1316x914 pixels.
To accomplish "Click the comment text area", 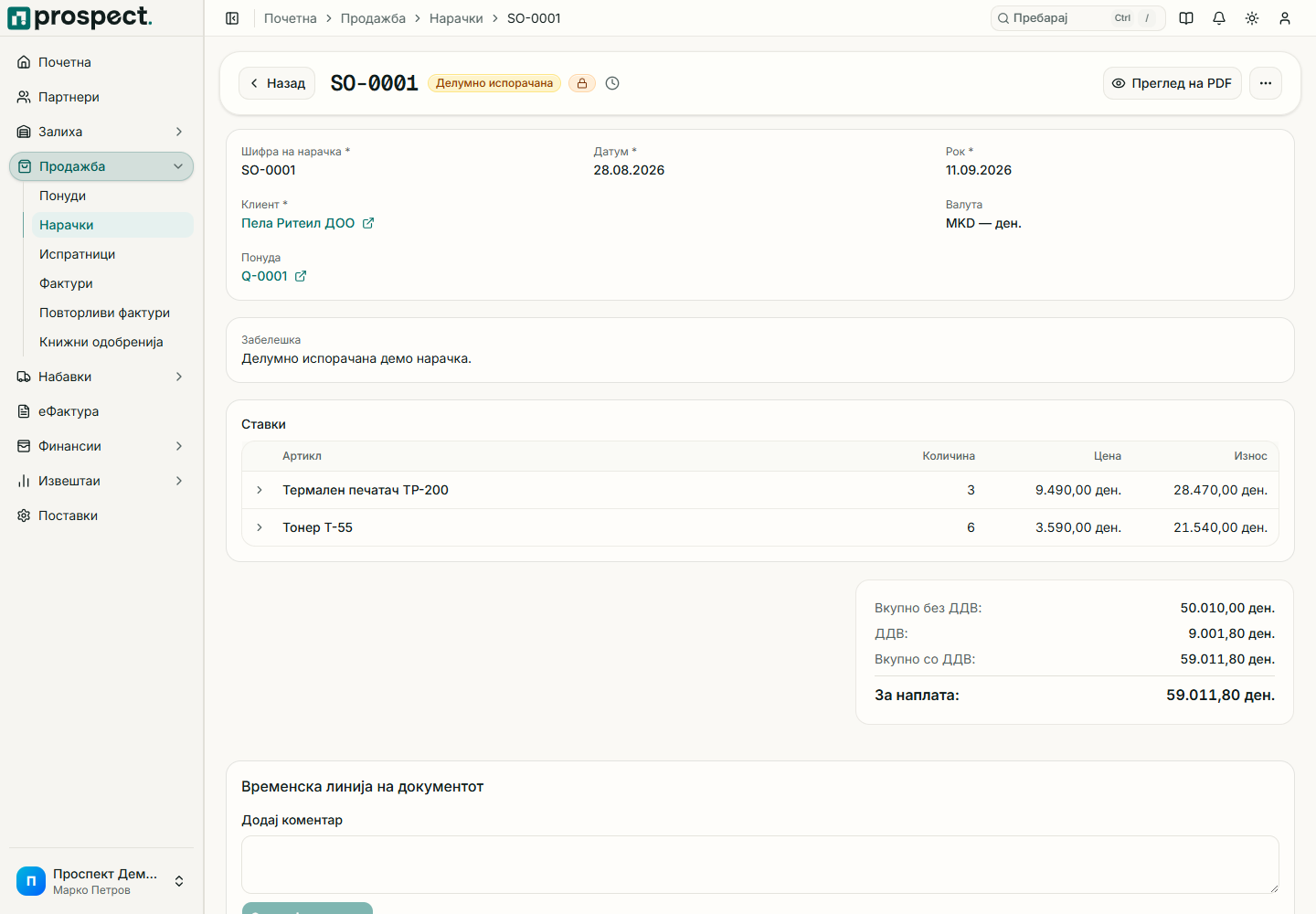I will pos(760,865).
